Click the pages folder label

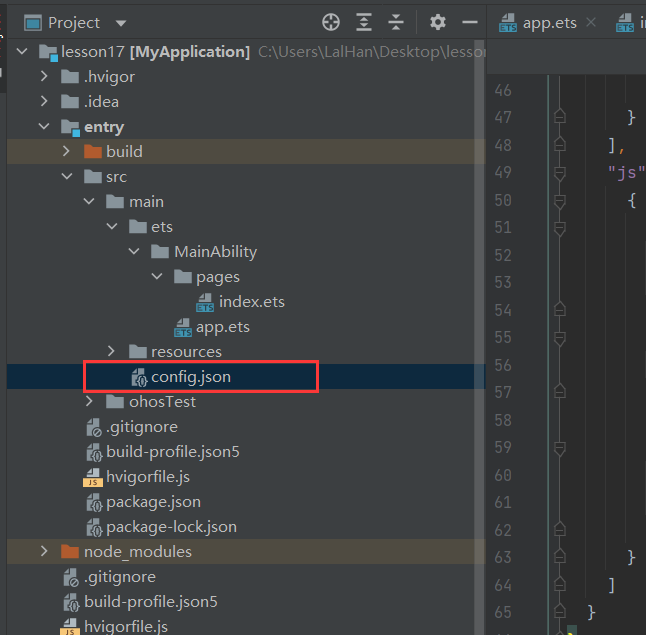click(x=218, y=277)
